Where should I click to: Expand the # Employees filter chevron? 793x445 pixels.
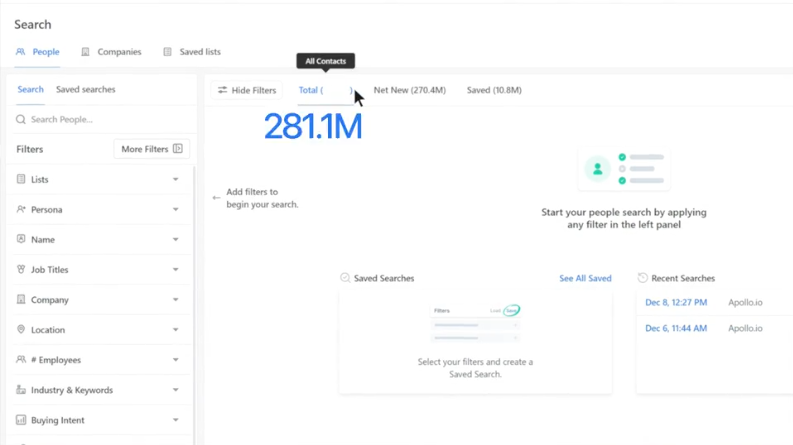click(x=175, y=360)
